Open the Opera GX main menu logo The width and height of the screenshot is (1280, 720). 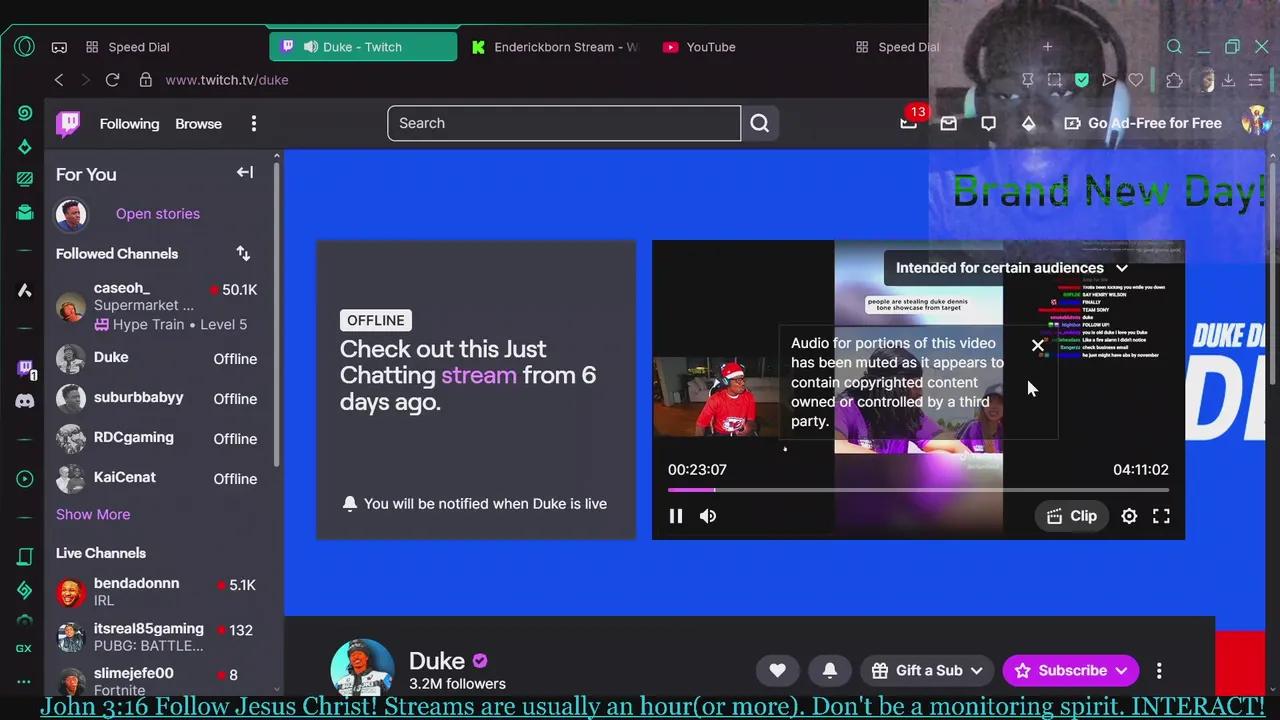[24, 47]
